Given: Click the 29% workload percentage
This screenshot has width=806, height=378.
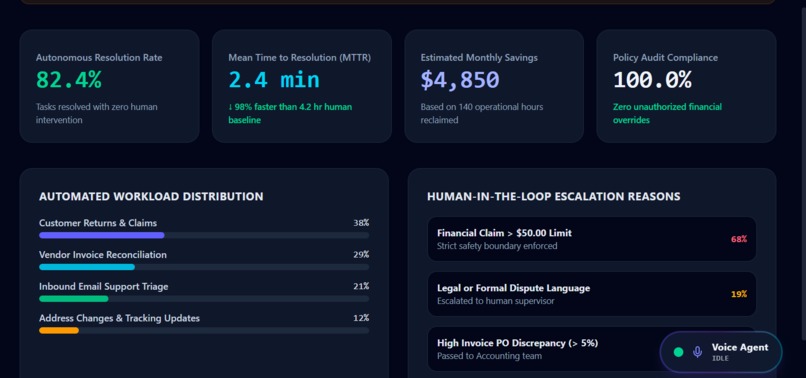Looking at the screenshot, I should (361, 255).
